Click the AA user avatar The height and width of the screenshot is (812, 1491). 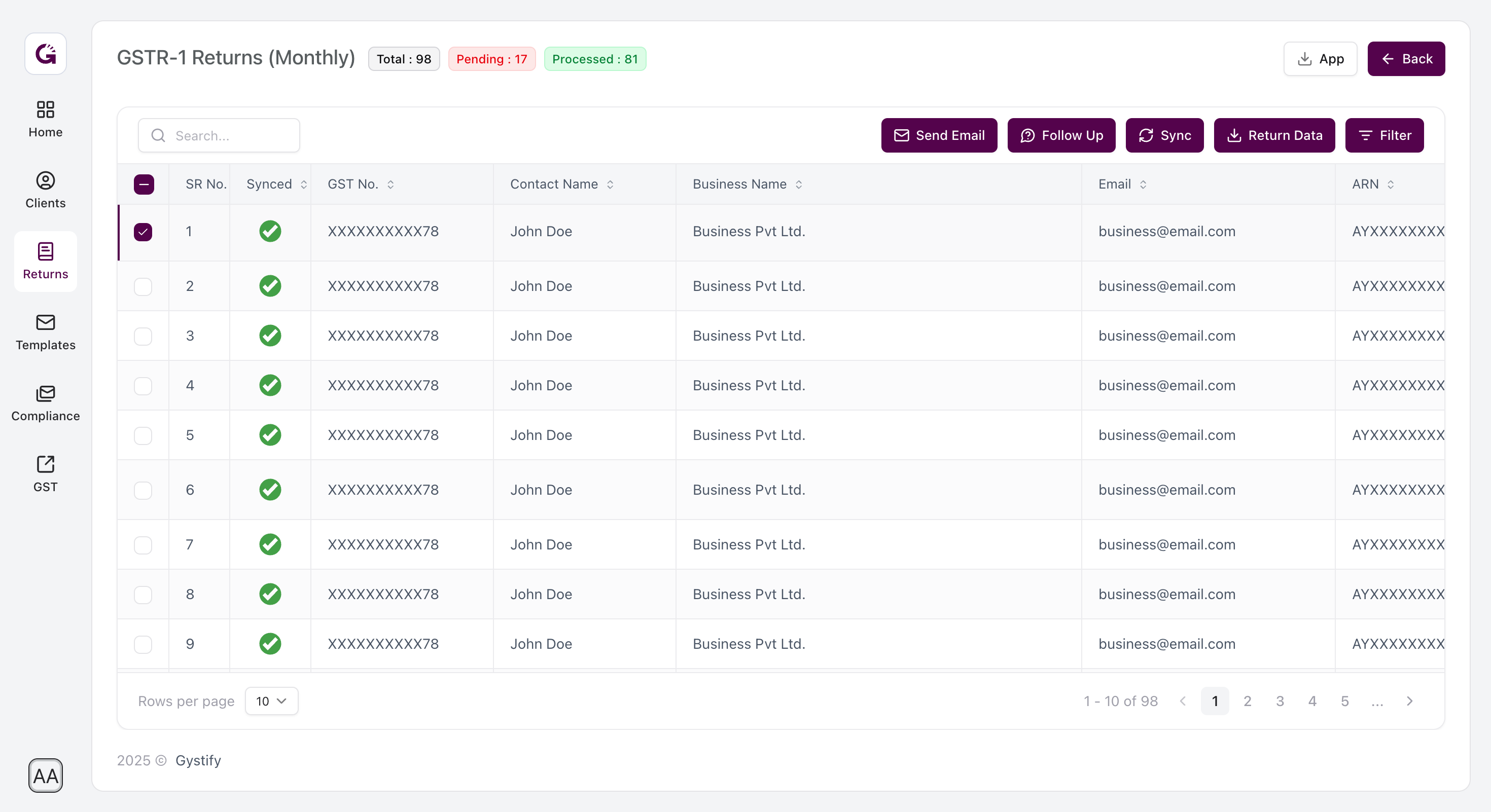point(45,775)
